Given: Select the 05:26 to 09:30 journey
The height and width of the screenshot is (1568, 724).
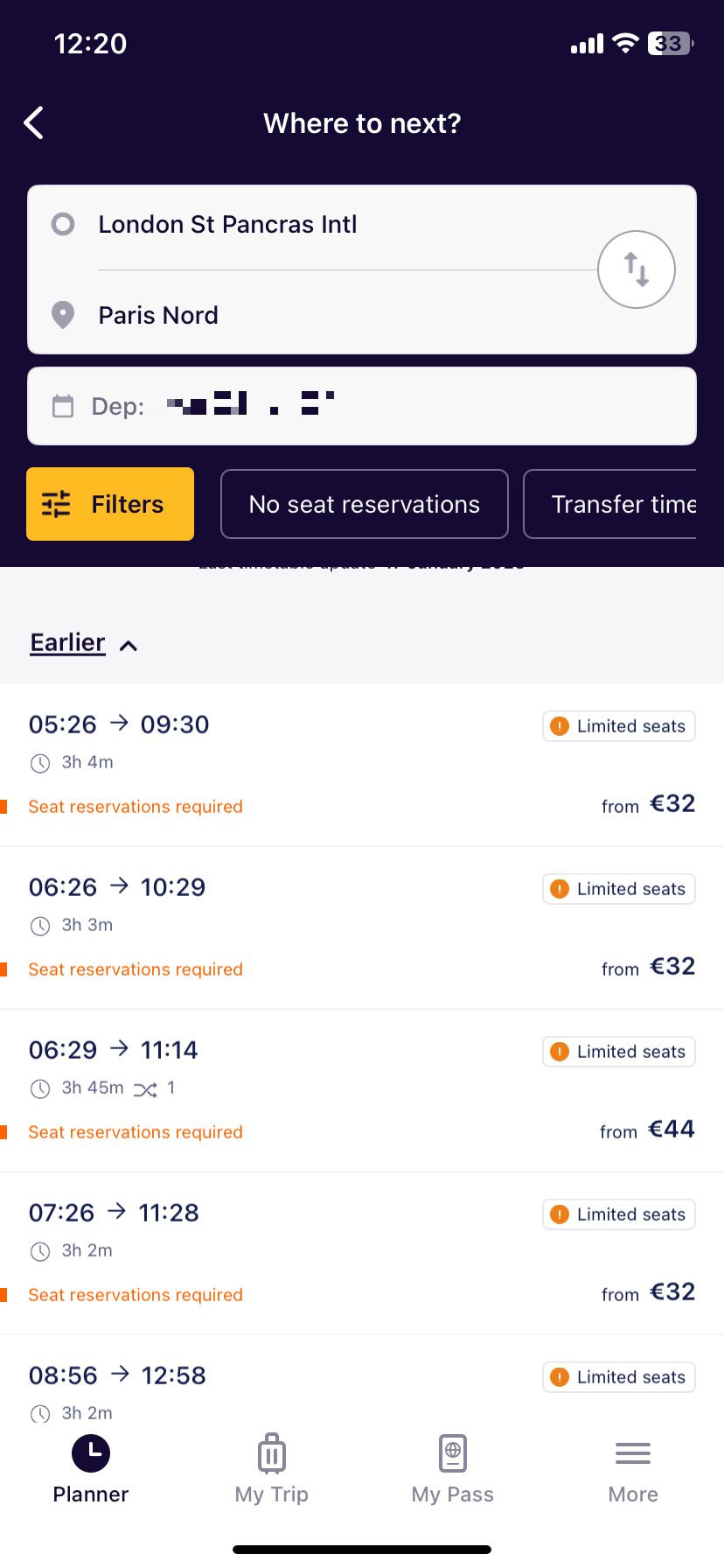Looking at the screenshot, I should pyautogui.click(x=362, y=766).
